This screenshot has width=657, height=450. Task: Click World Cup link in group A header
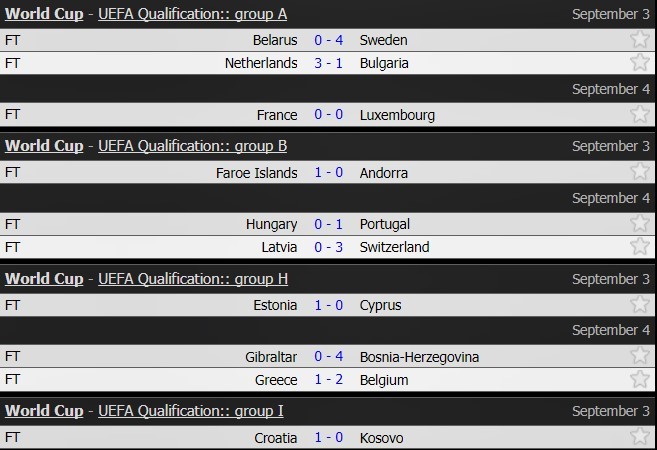click(44, 14)
